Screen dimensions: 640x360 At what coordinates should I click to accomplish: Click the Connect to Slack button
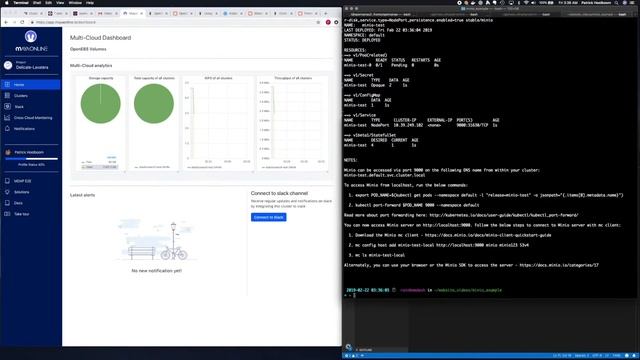pos(269,217)
